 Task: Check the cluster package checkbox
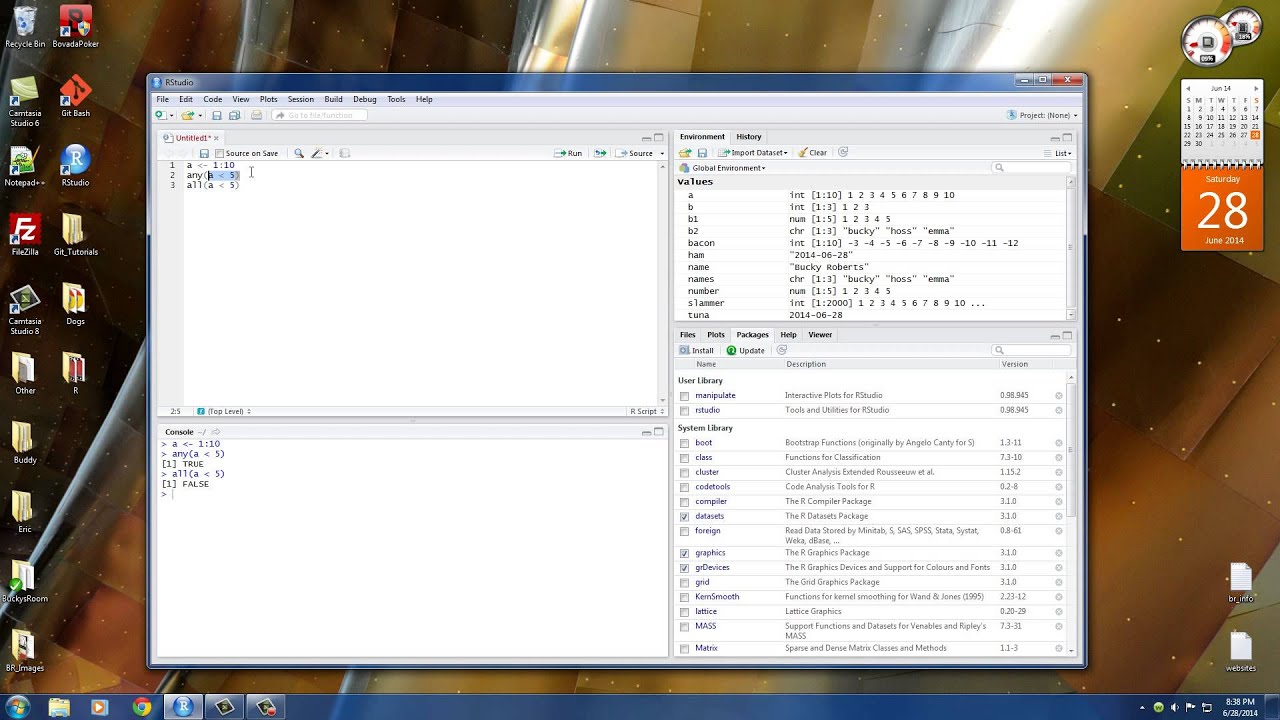[x=684, y=472]
